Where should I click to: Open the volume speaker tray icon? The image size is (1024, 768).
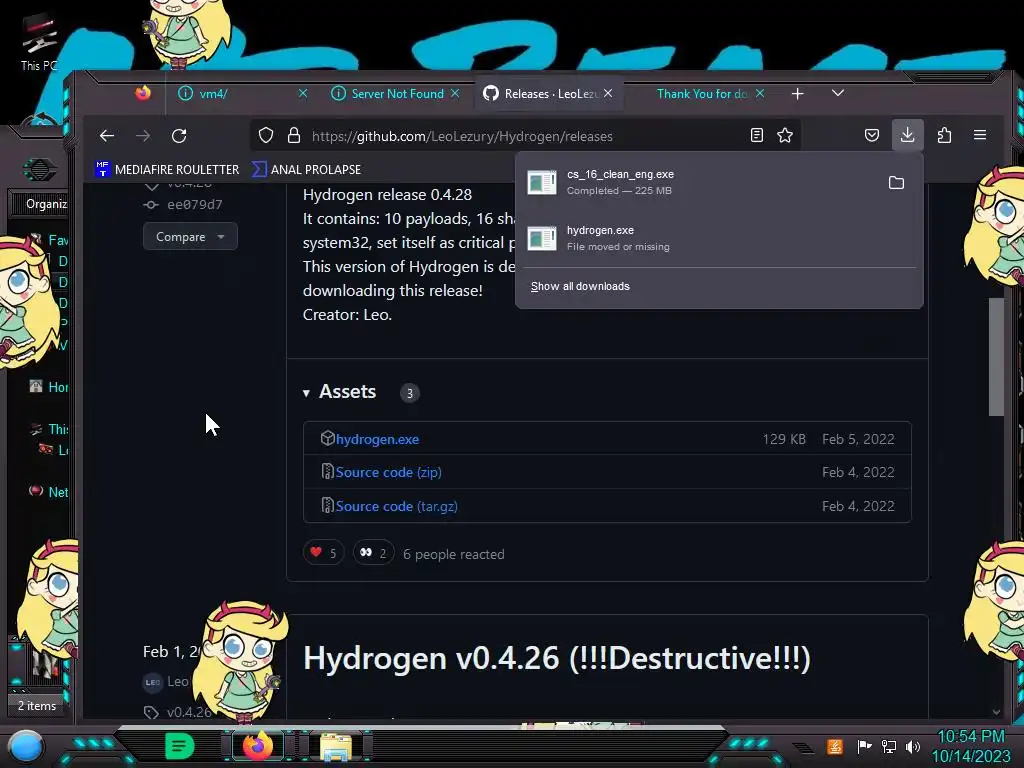(913, 746)
